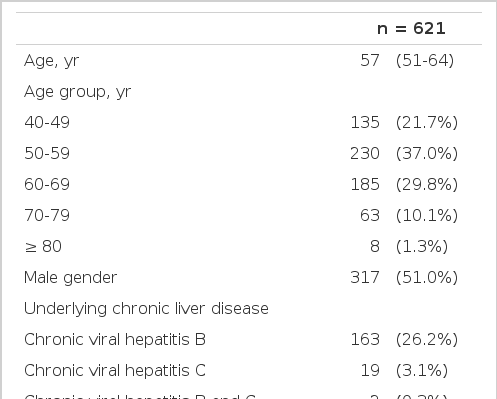Select the ≥ 80 row label
This screenshot has width=497, height=399.
tap(43, 246)
